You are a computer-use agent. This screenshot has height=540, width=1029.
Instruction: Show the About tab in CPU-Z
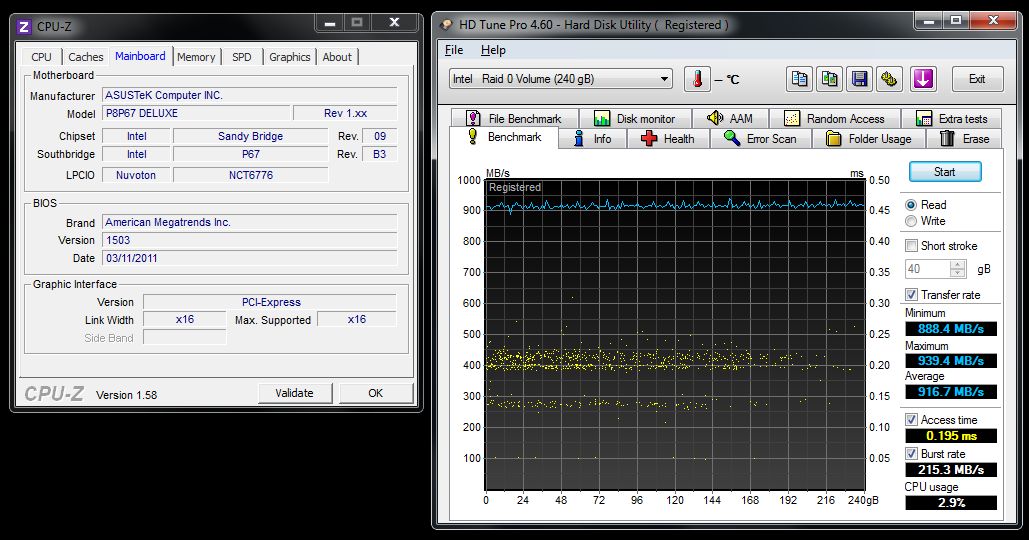click(x=337, y=57)
